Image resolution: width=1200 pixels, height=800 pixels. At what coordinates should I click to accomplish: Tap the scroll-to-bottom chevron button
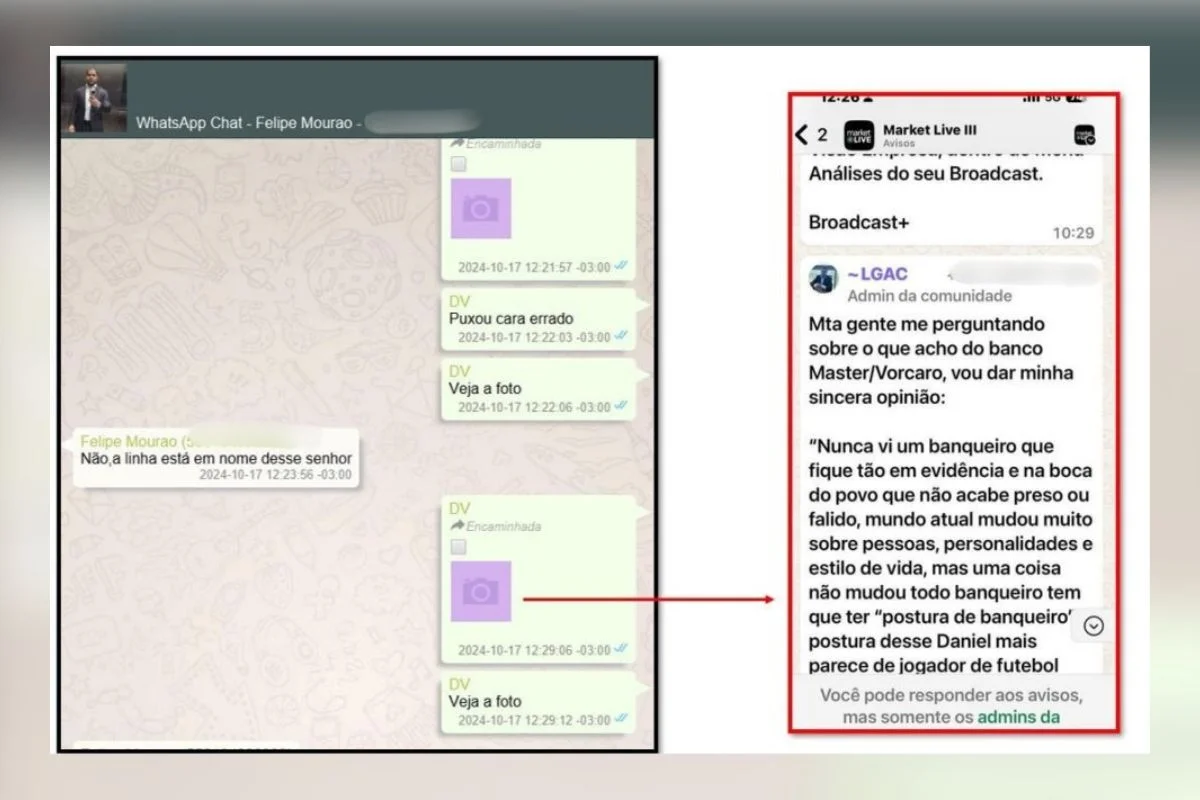click(x=1094, y=626)
